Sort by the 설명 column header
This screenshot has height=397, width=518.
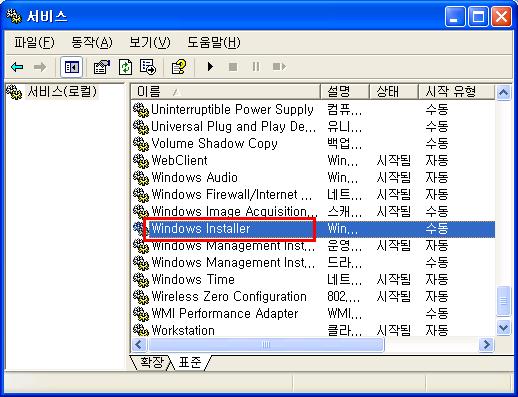[345, 92]
